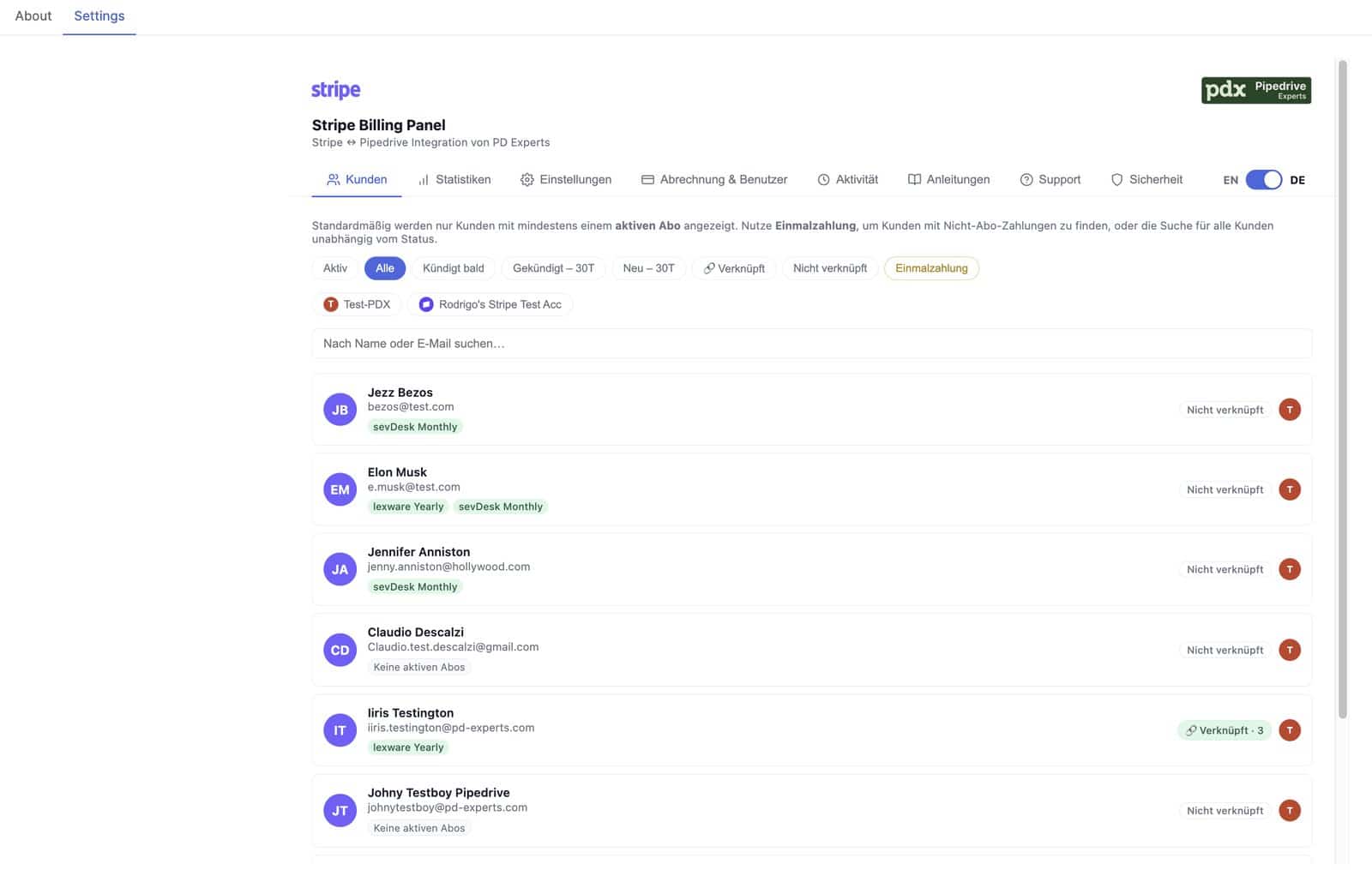Select the Settings tab at top

coord(99,15)
